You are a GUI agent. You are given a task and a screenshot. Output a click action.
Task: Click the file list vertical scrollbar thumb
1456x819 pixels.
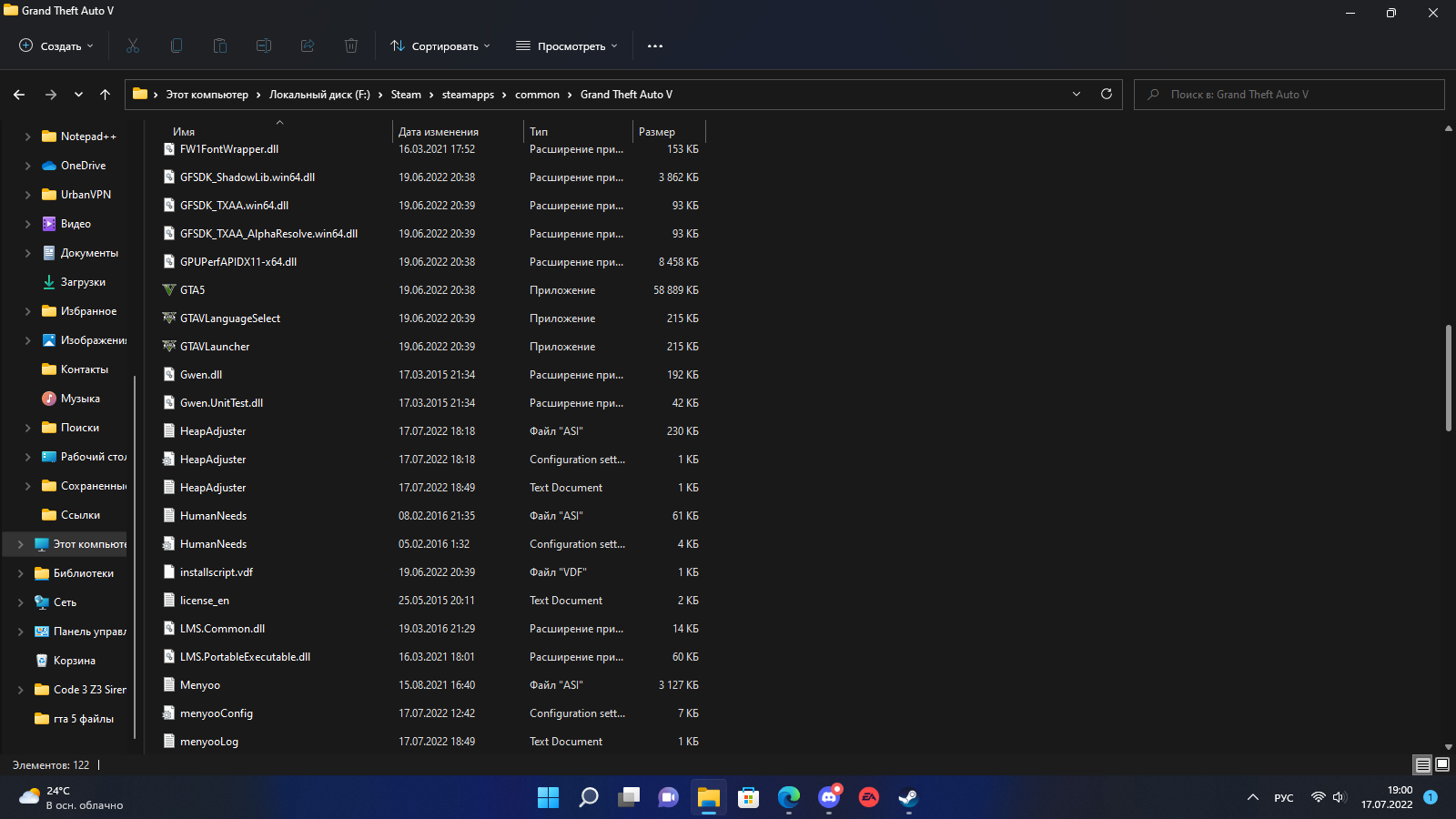[1449, 378]
